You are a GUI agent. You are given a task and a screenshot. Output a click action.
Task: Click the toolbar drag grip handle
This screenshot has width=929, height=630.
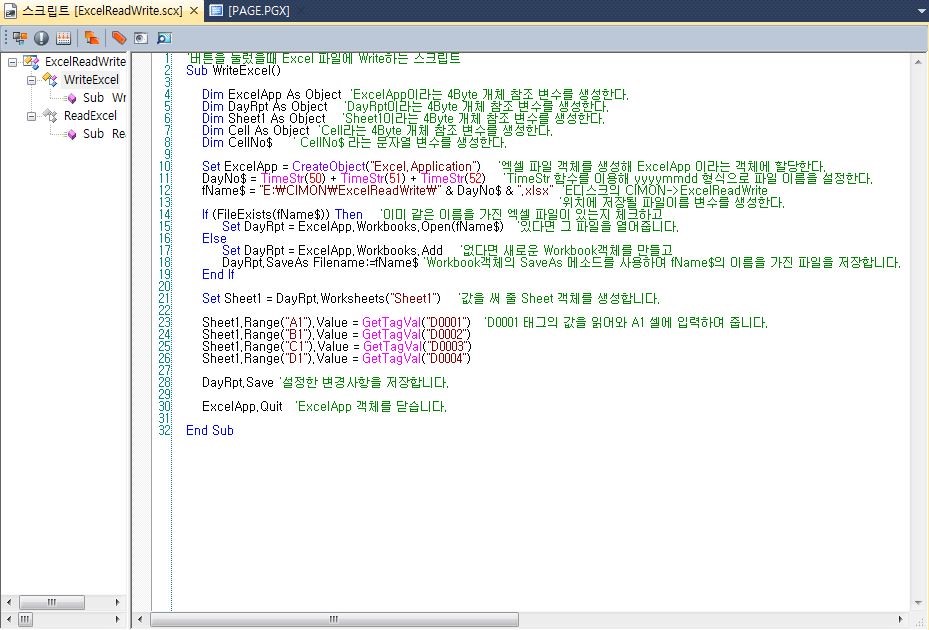pyautogui.click(x=6, y=38)
